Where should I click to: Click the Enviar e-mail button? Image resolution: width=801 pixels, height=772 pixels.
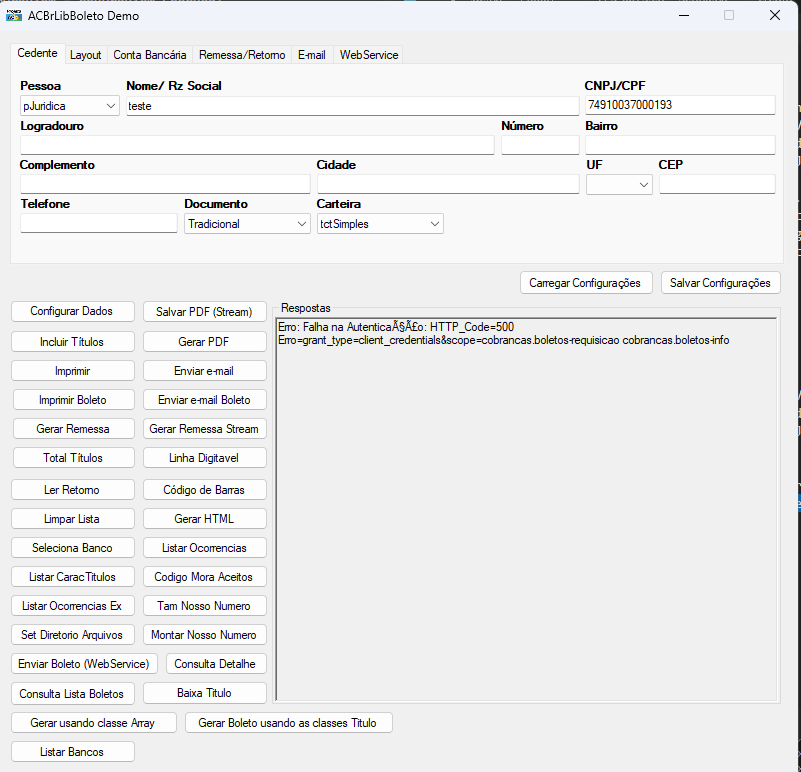[204, 371]
